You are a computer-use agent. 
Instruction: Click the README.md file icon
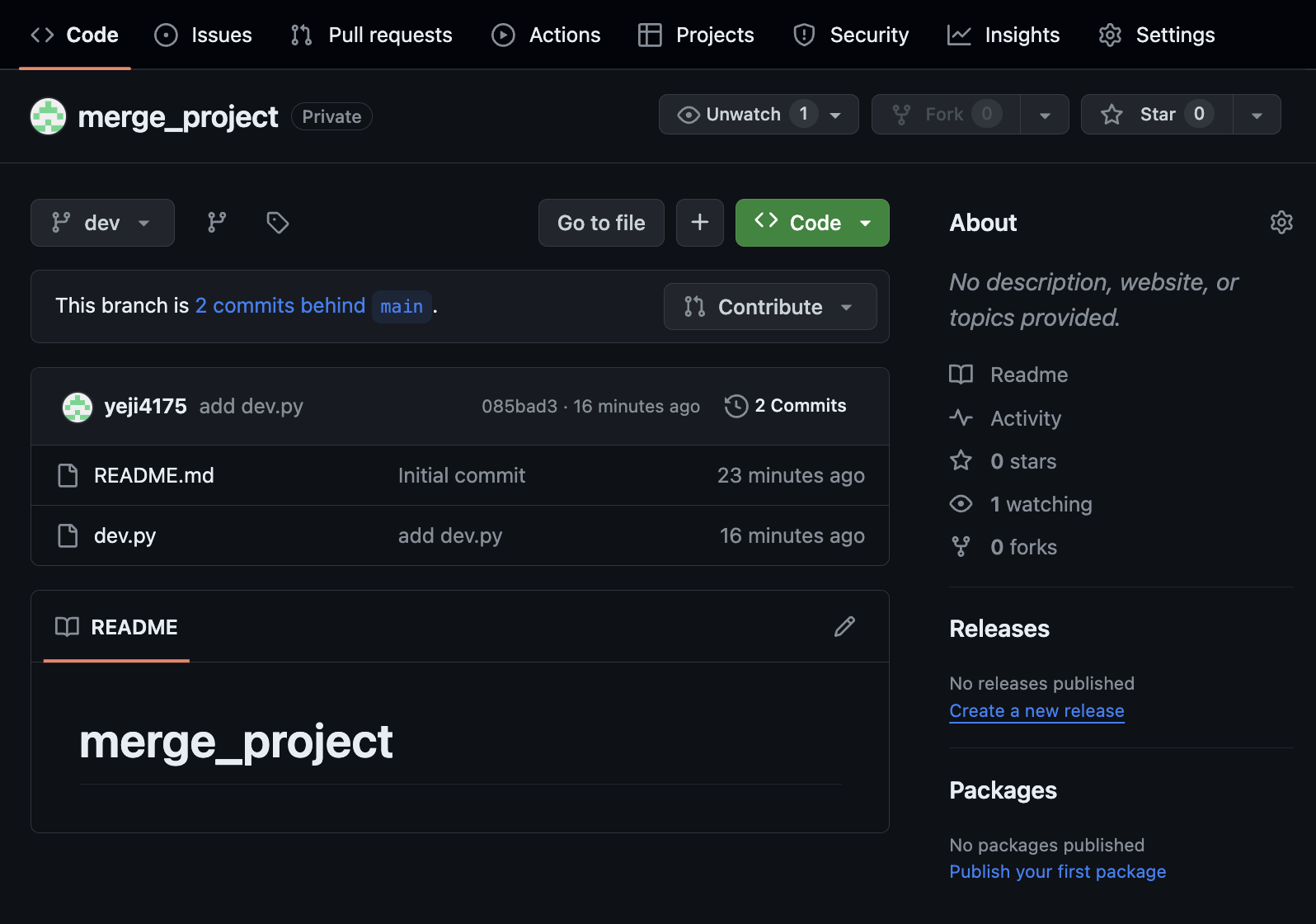[68, 475]
